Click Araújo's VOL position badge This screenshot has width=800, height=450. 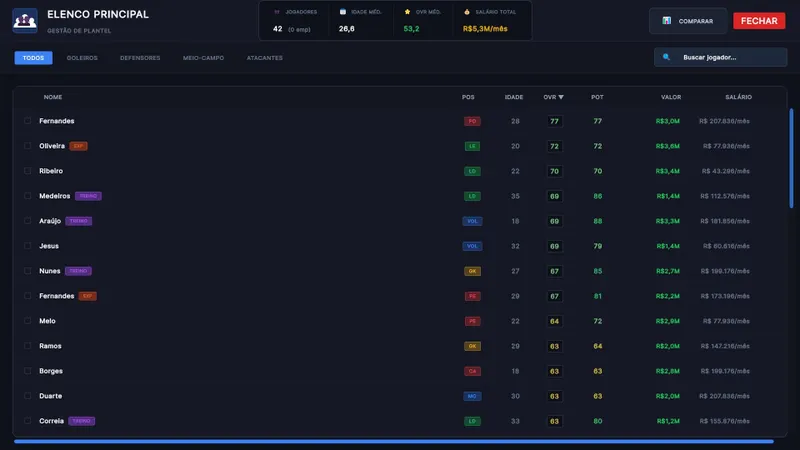click(472, 221)
